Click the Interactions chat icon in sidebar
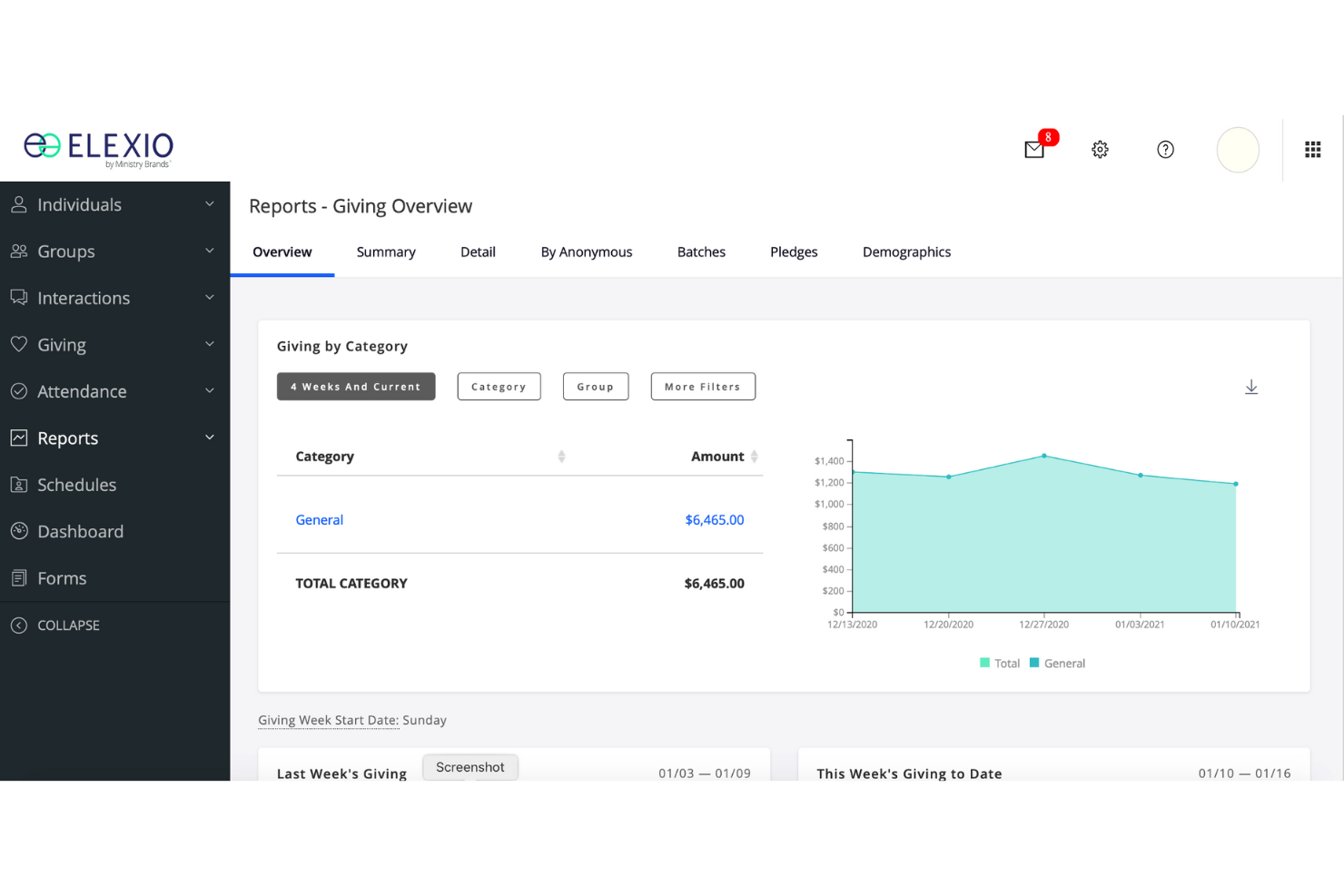This screenshot has height=896, width=1344. pyautogui.click(x=18, y=298)
